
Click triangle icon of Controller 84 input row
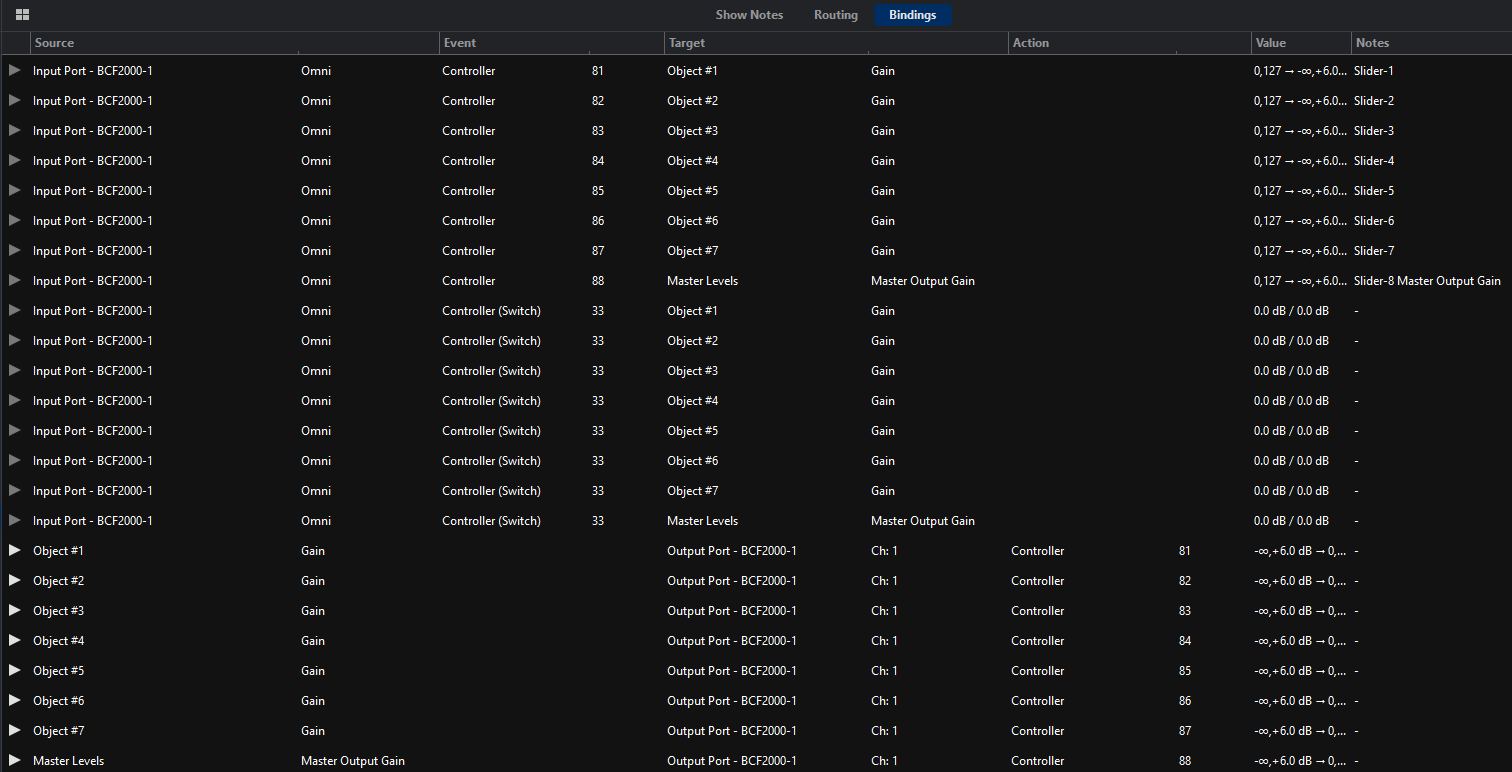click(14, 161)
